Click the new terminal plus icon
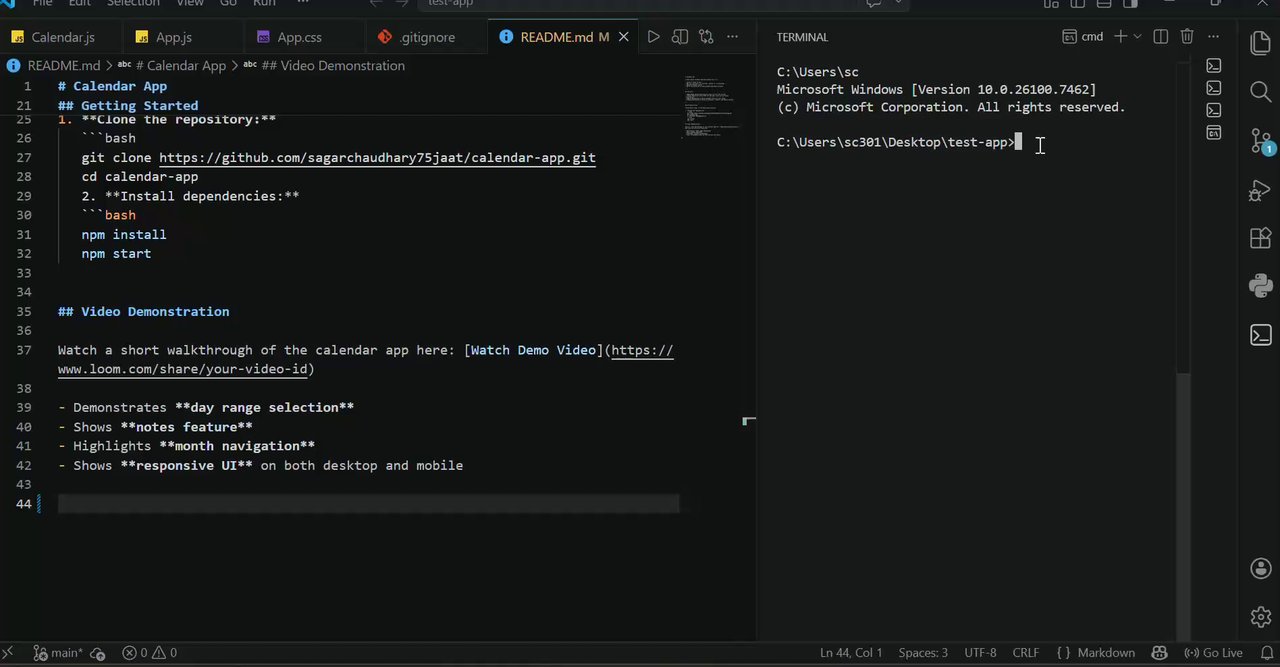Screen dimensions: 1280x667 pos(1120,37)
